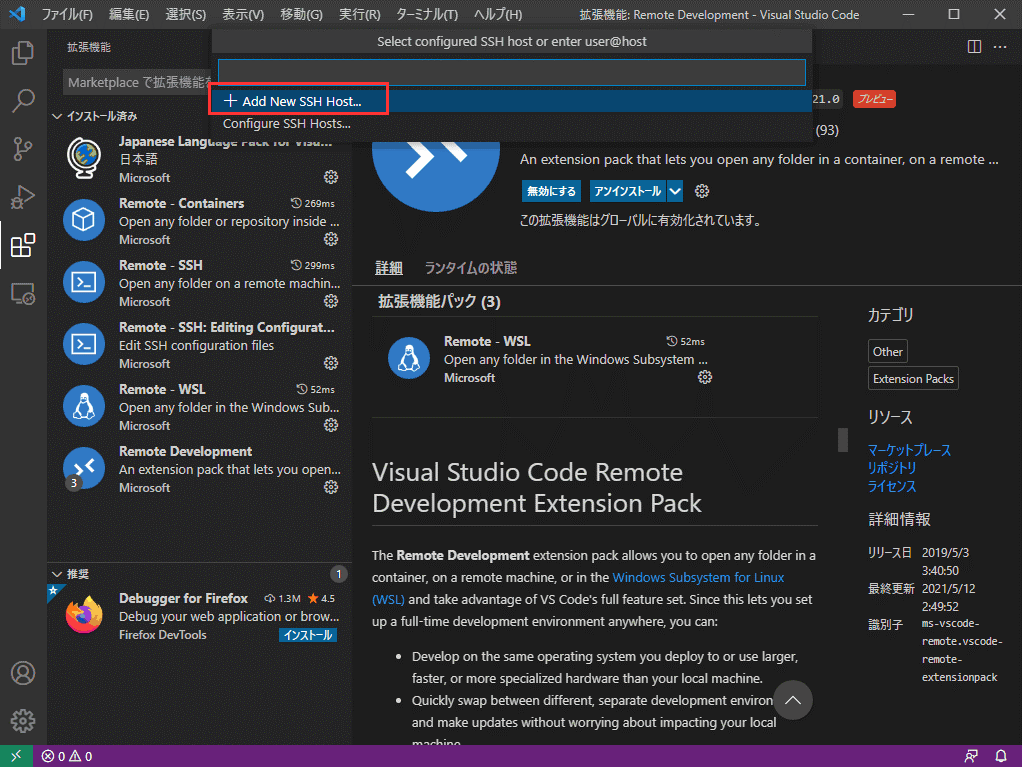Click gear for Remote - WSL in extension pack
This screenshot has width=1023, height=768.
pos(705,377)
